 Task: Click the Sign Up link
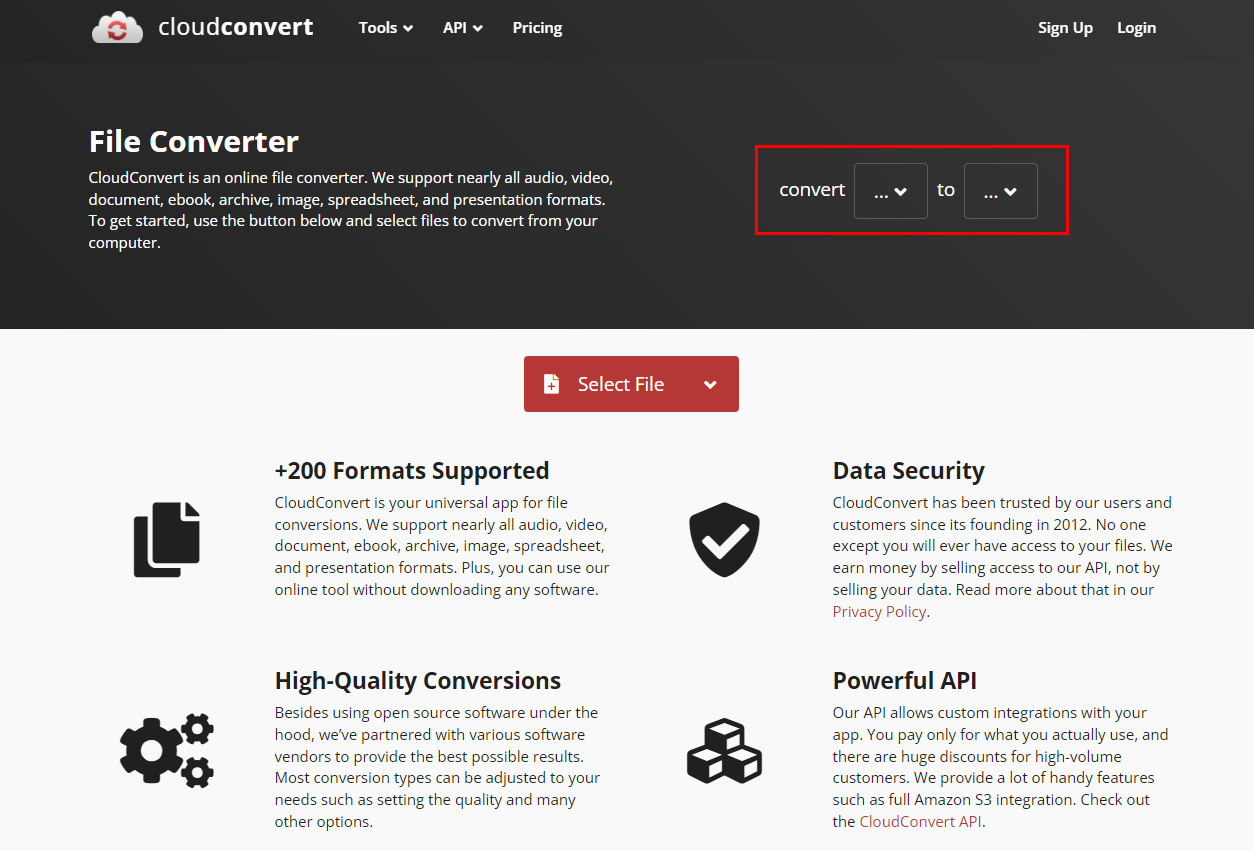coord(1065,28)
